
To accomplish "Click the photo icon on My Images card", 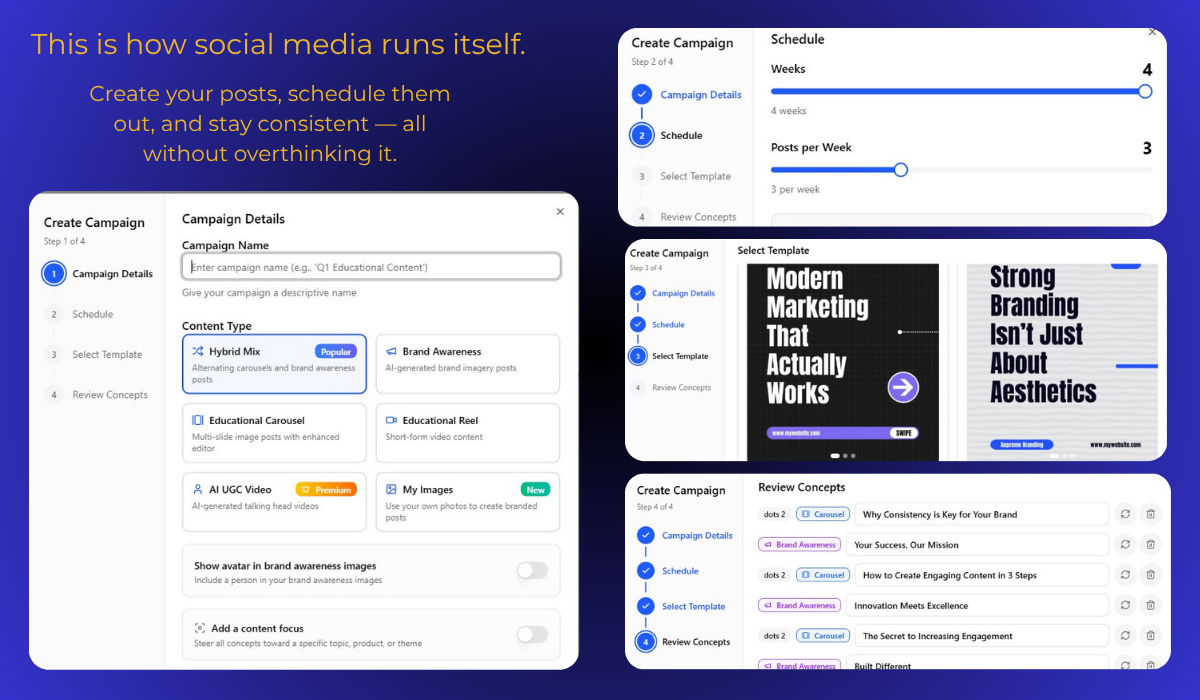I will click(x=391, y=489).
